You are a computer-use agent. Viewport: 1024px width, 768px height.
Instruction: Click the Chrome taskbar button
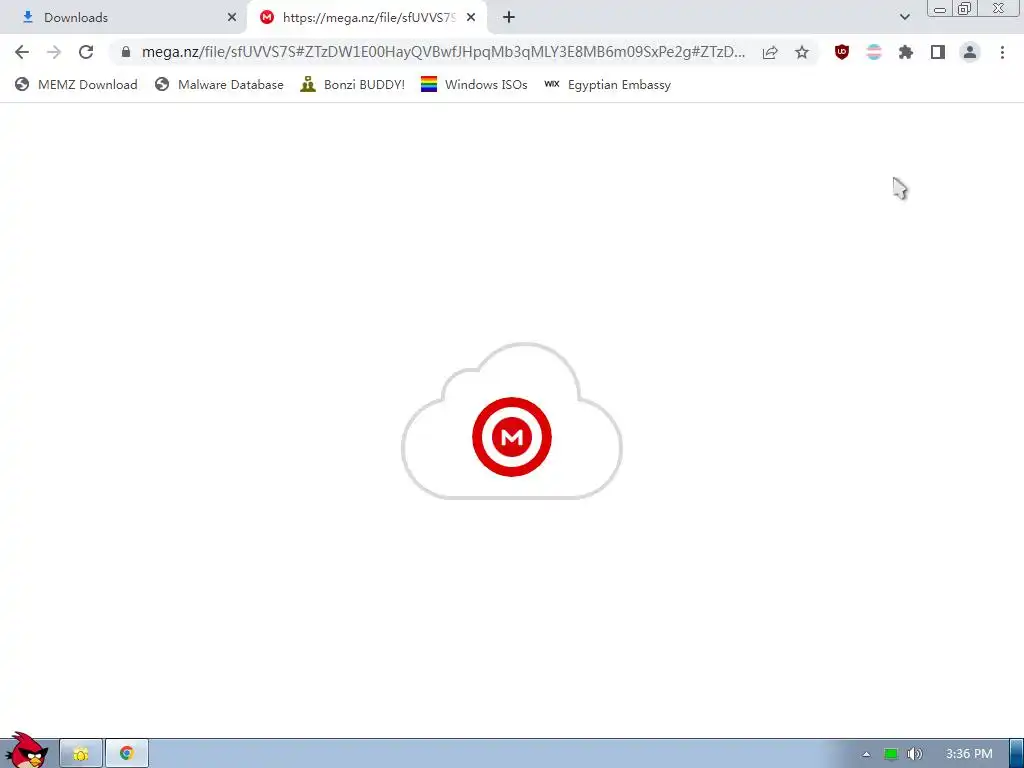click(x=127, y=754)
